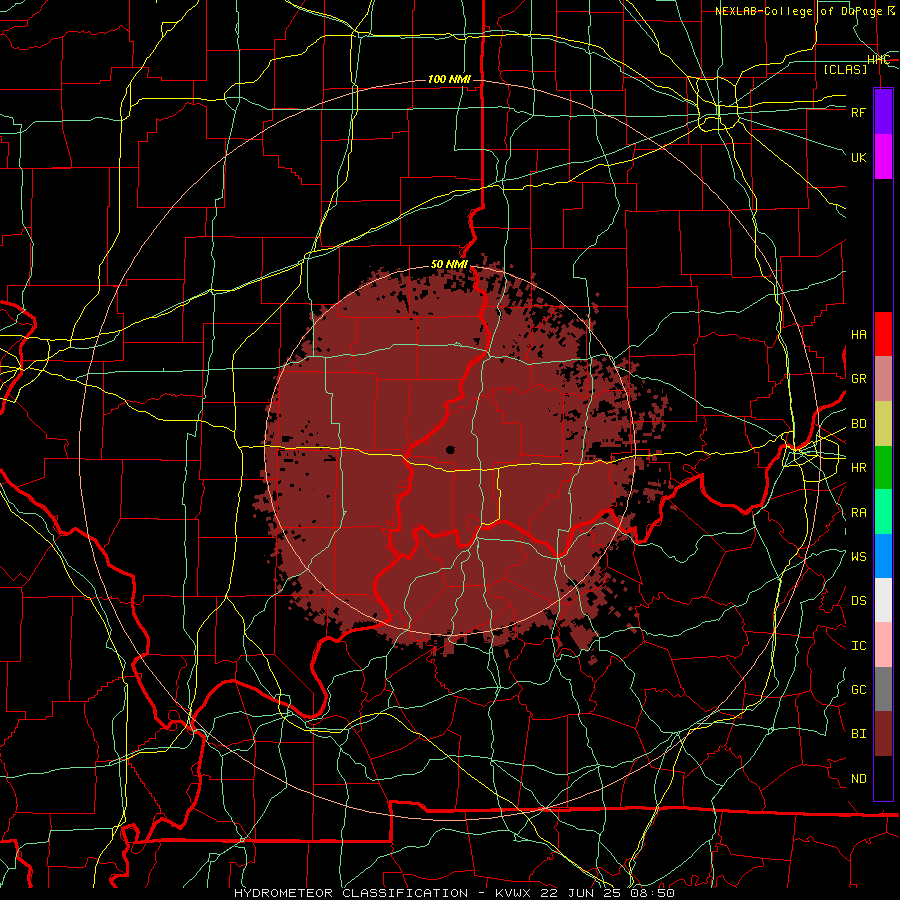Click the RF purple legend swatch
The image size is (900, 900).
[883, 112]
